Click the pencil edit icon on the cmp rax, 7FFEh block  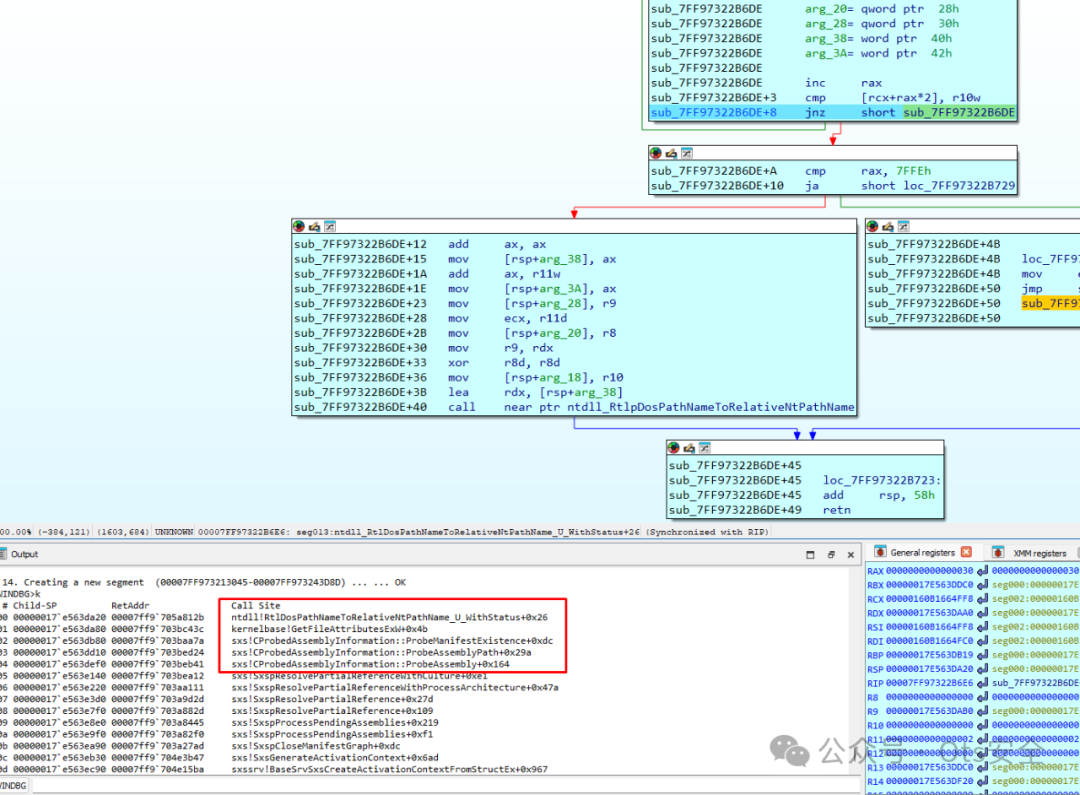pyautogui.click(x=672, y=153)
